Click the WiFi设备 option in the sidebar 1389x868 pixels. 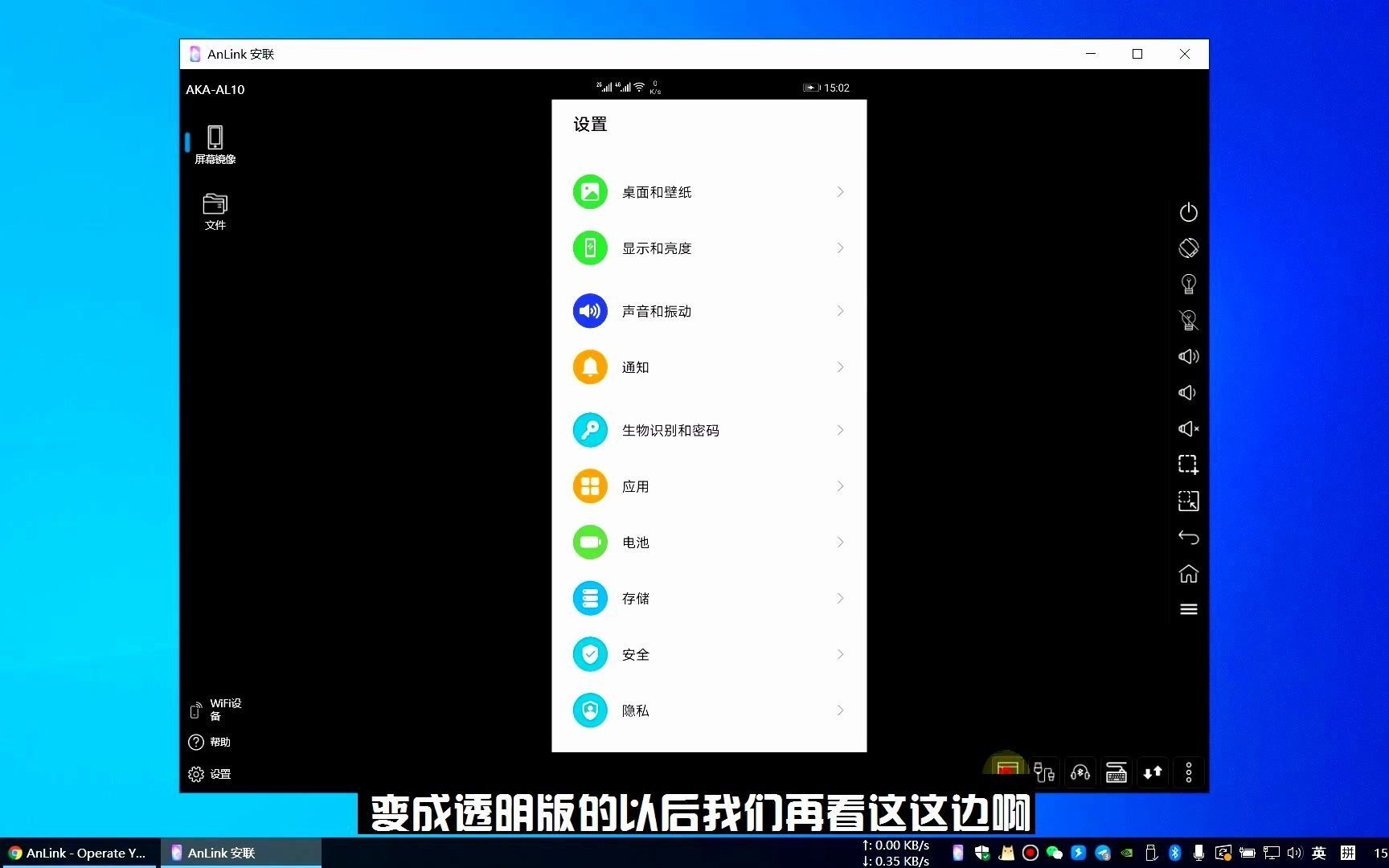click(x=215, y=709)
